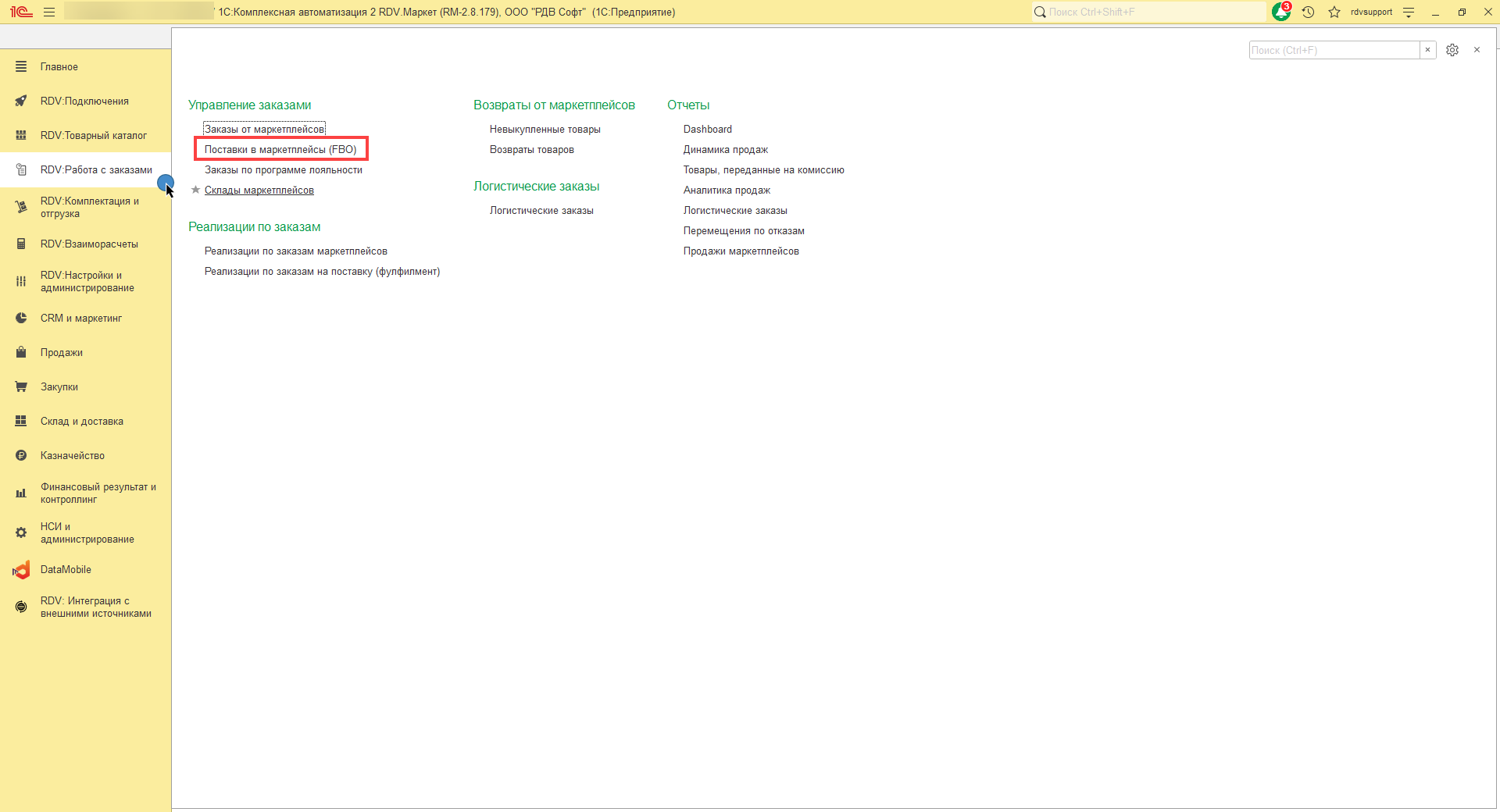Clear the section search field

(1428, 50)
